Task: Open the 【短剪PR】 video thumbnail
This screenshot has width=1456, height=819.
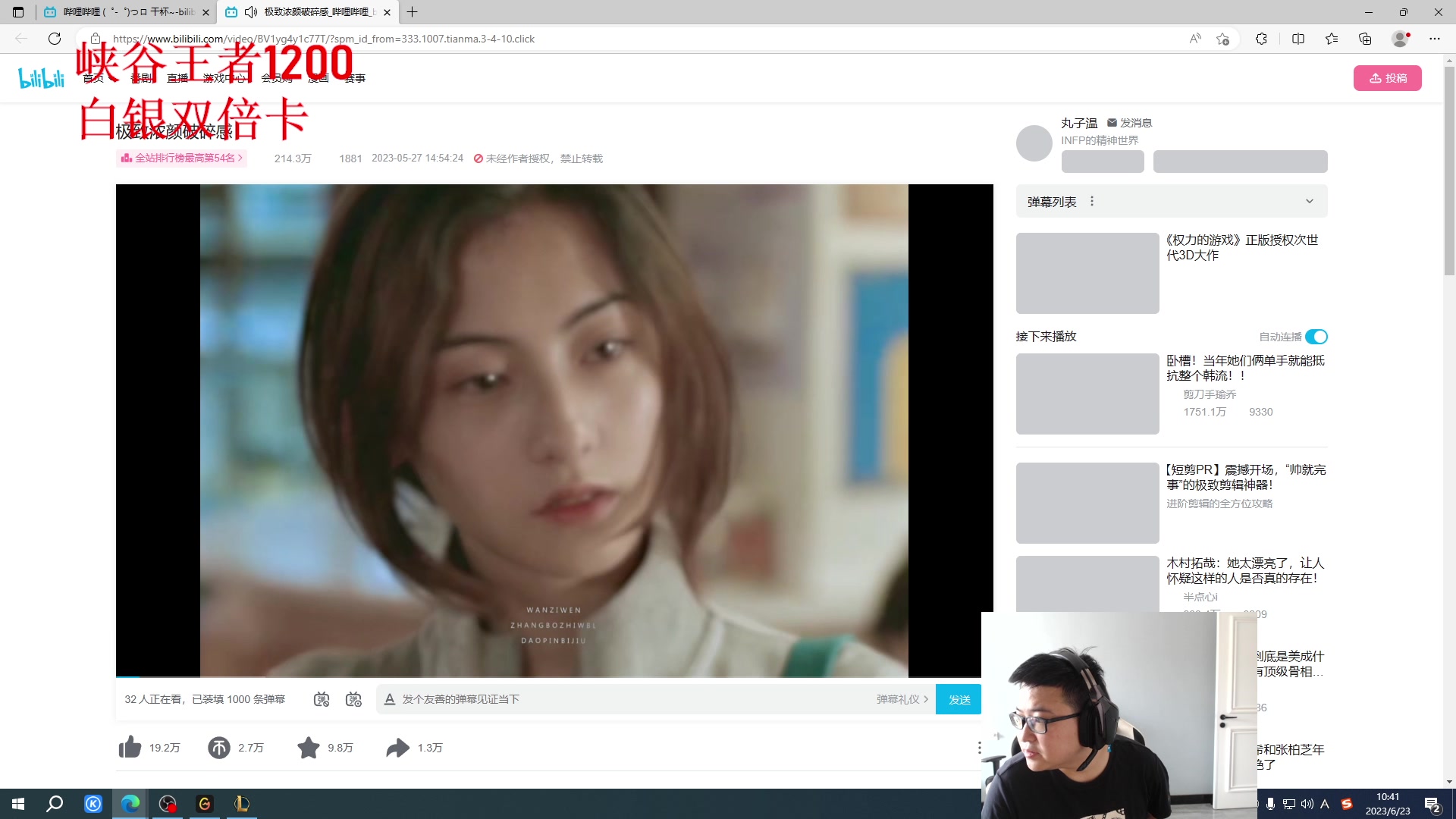Action: (x=1087, y=503)
